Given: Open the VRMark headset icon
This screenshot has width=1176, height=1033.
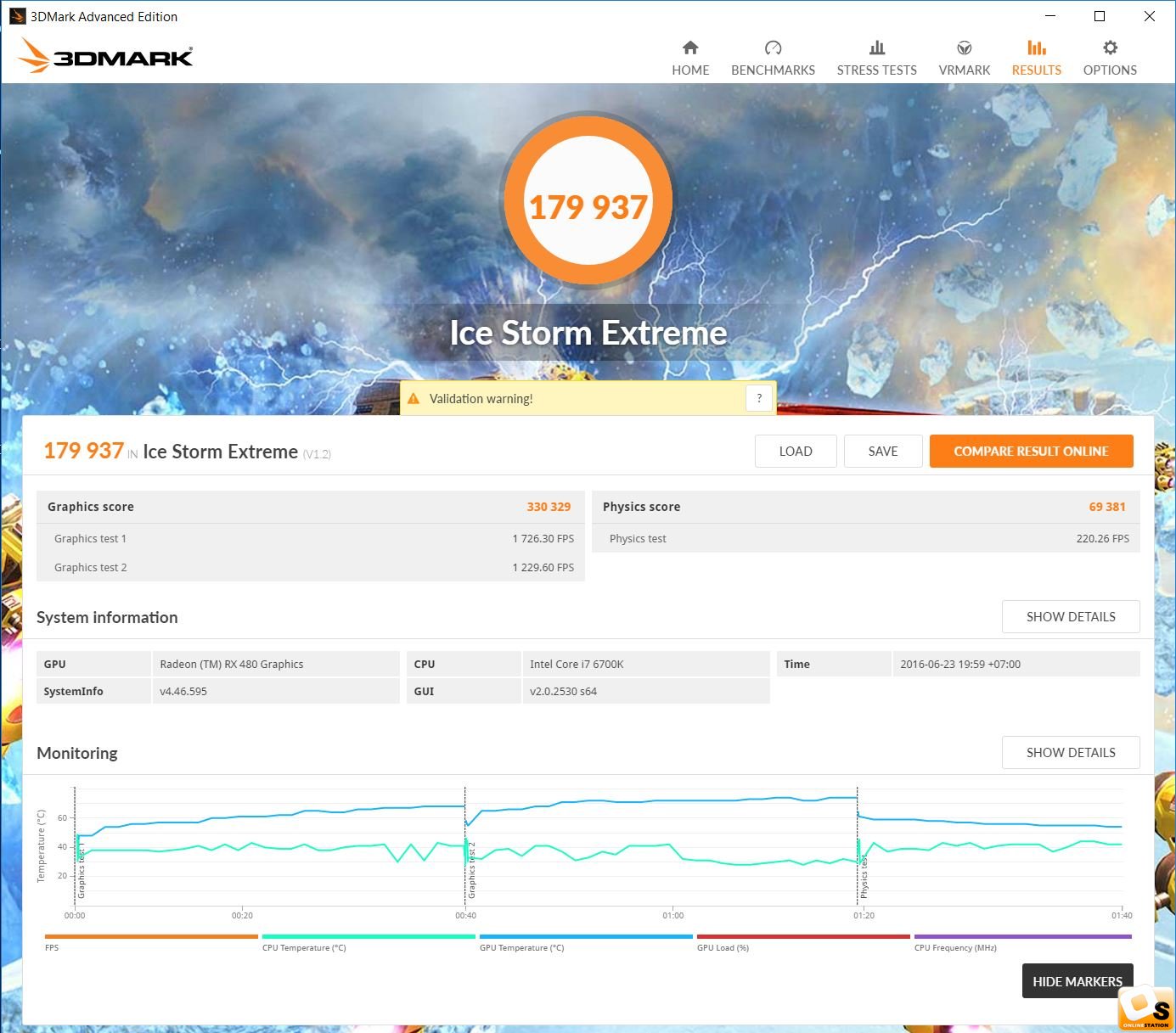Looking at the screenshot, I should tap(965, 48).
